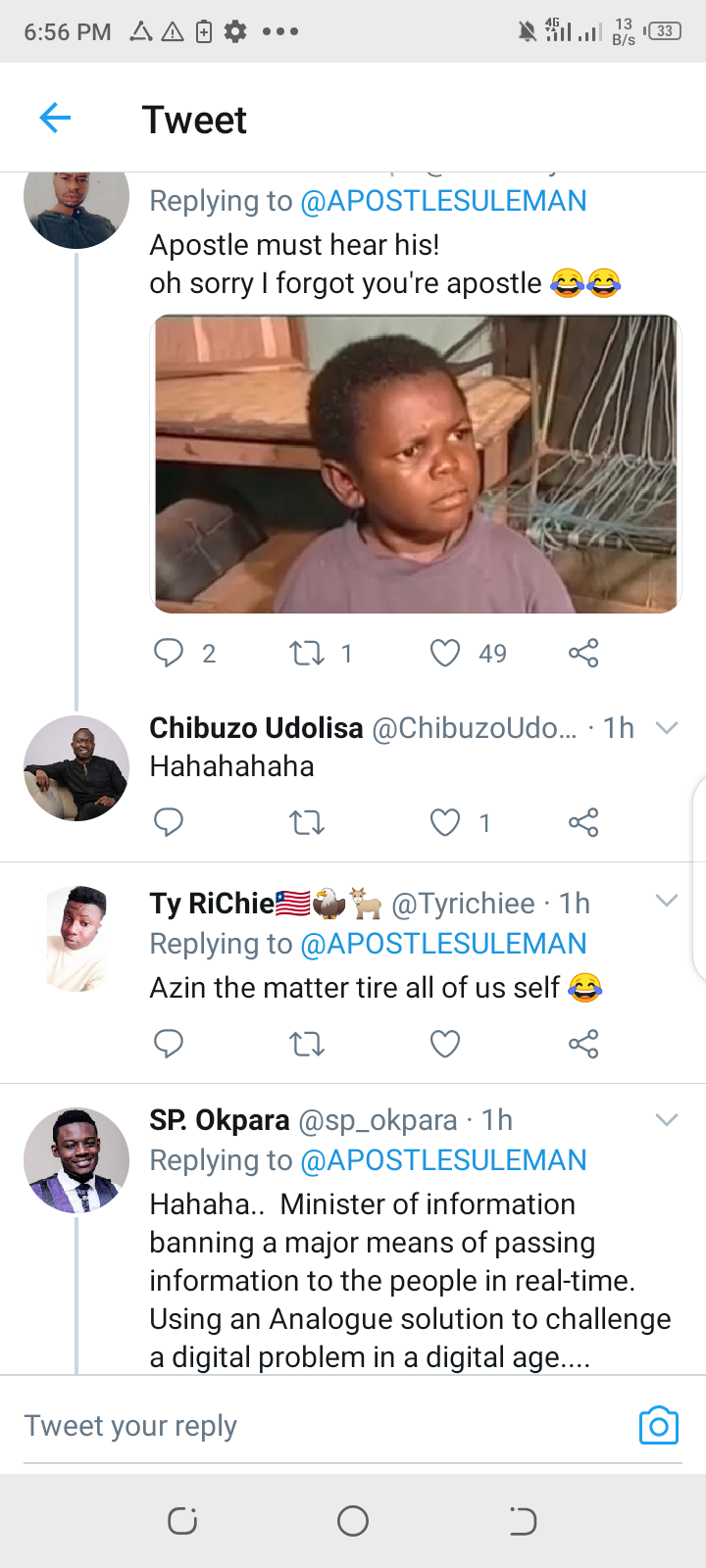Tap the Tweet your reply field
This screenshot has width=706, height=1568.
coord(324,1426)
